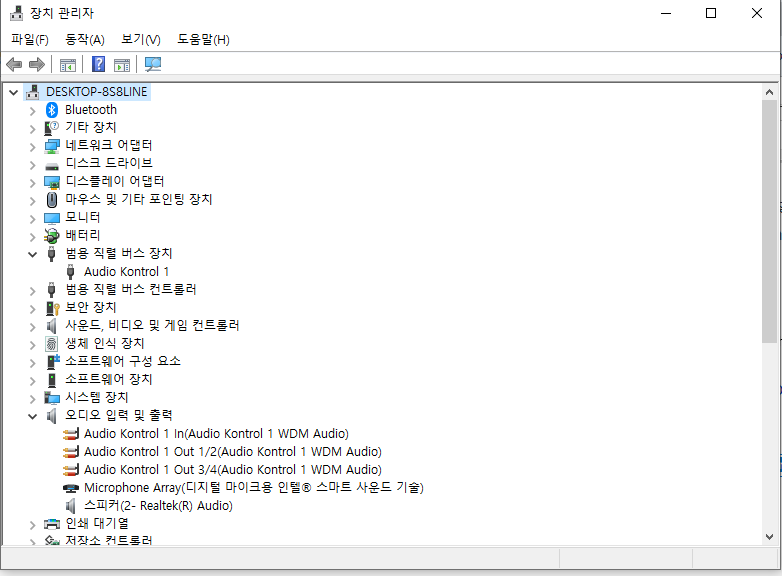The image size is (782, 576).
Task: Collapse the DESKTOP-8S8LINE root node
Action: (x=14, y=92)
